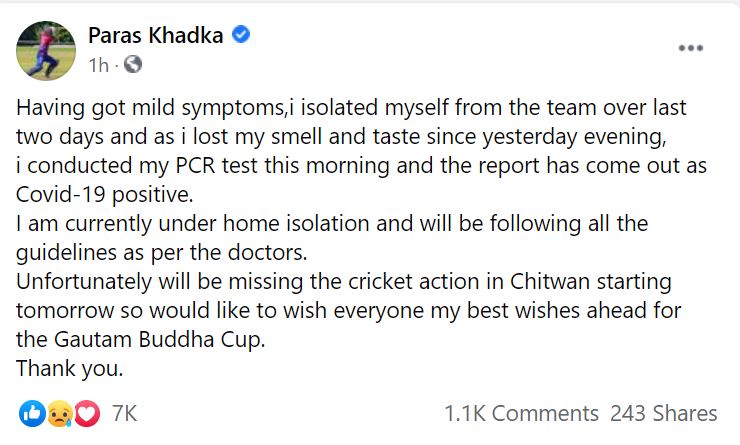Viewport: 740px width, 445px height.
Task: Open the post options three-dot menu
Action: pos(692,49)
